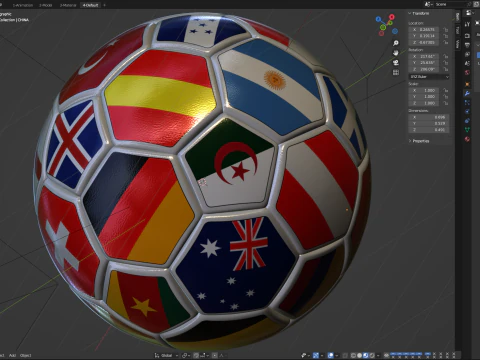
Task: Click the Dimensions X value field
Action: [x=429, y=117]
